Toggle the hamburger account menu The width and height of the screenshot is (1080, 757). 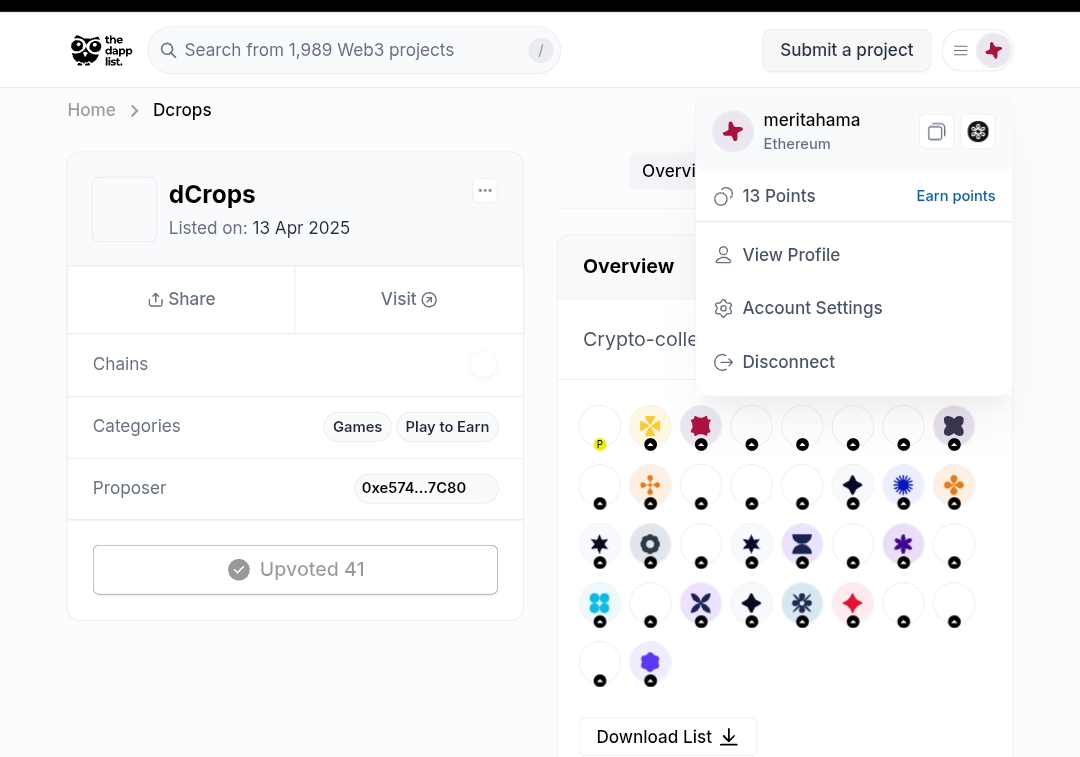point(960,50)
